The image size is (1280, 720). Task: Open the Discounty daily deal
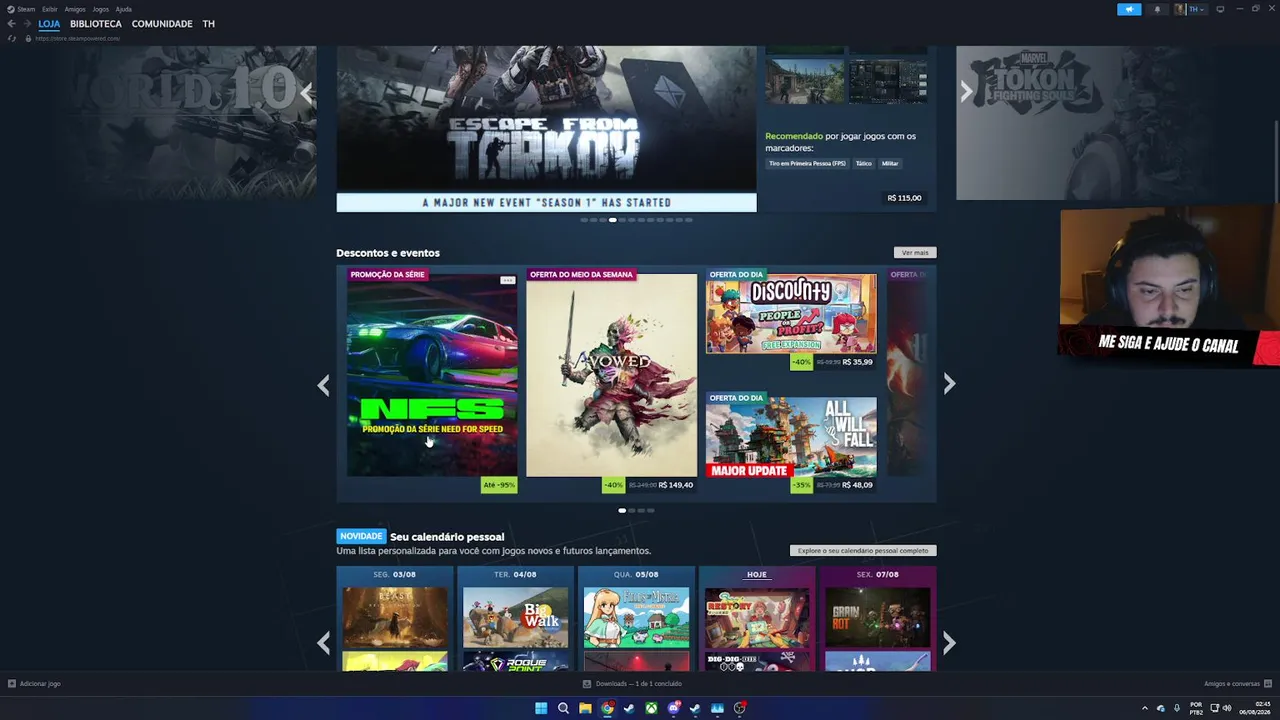click(791, 313)
